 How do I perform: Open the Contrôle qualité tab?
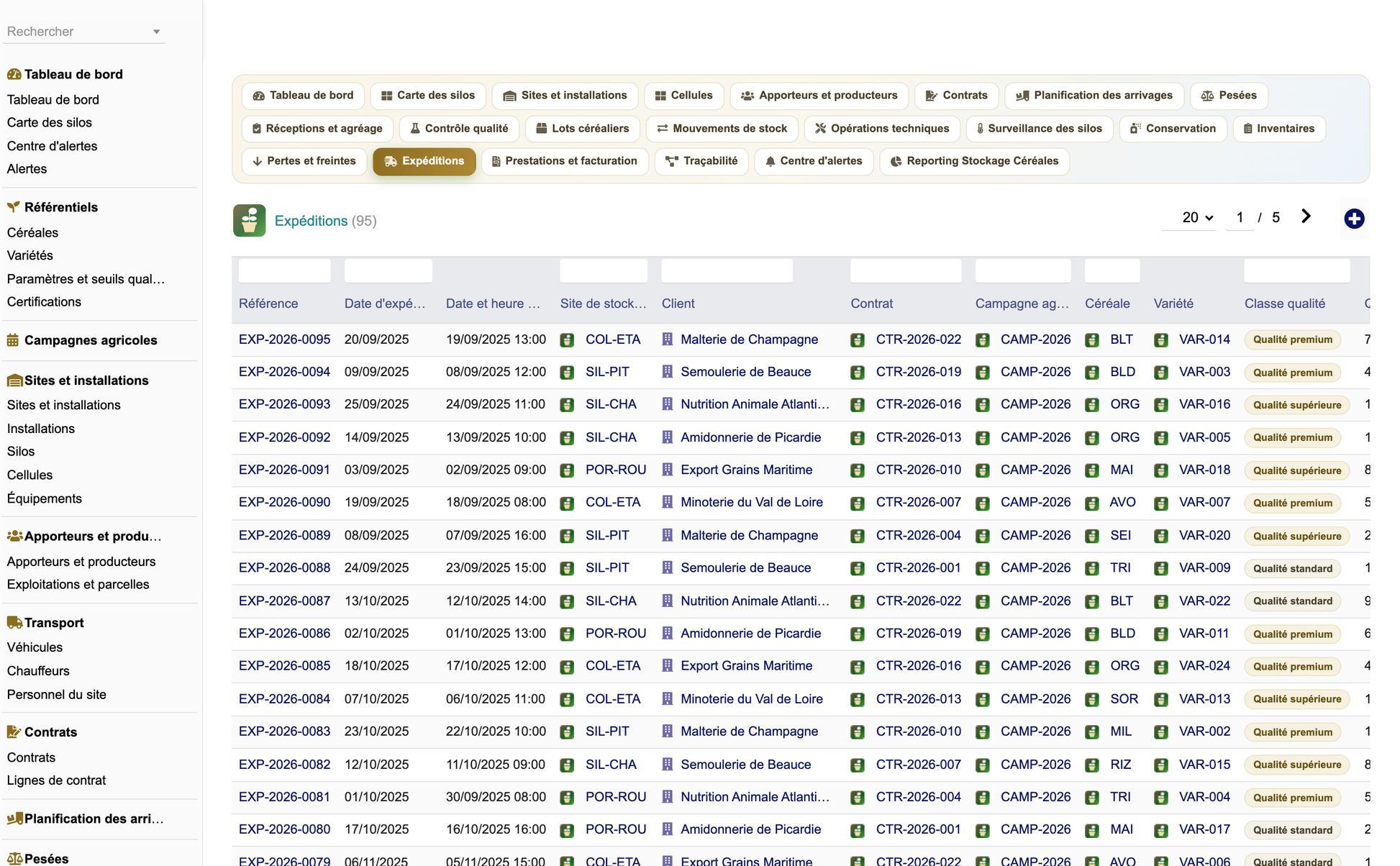[459, 128]
